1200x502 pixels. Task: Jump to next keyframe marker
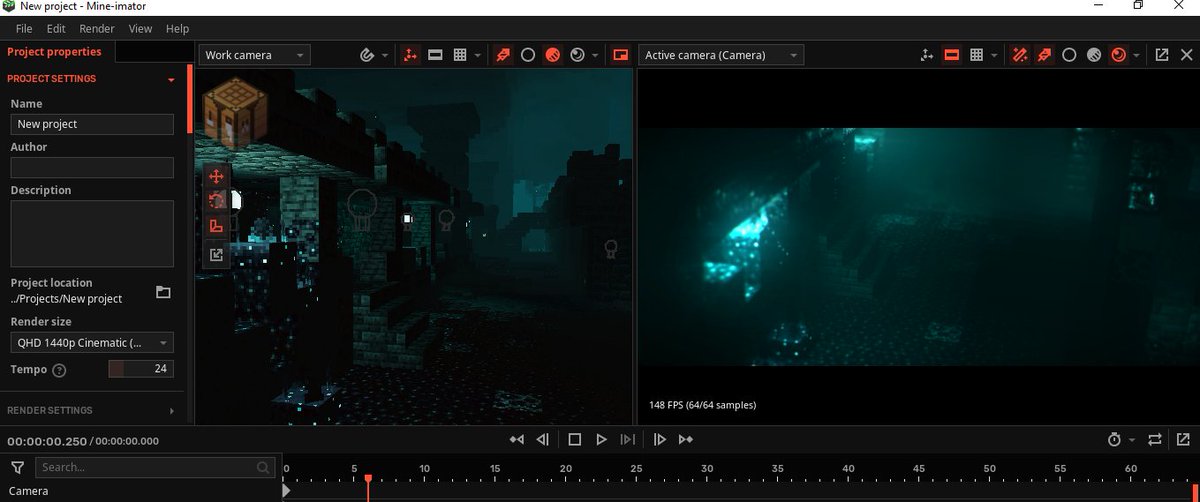tap(660, 439)
